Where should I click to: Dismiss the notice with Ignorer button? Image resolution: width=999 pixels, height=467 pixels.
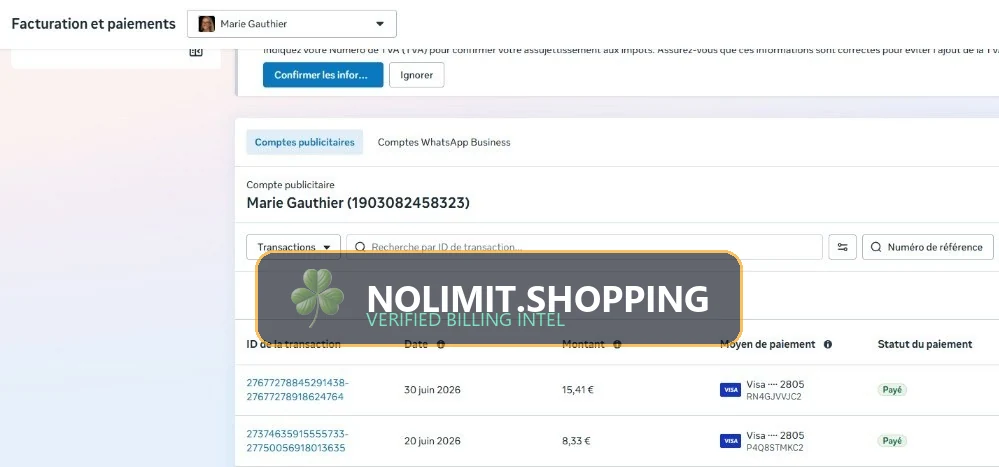(417, 75)
